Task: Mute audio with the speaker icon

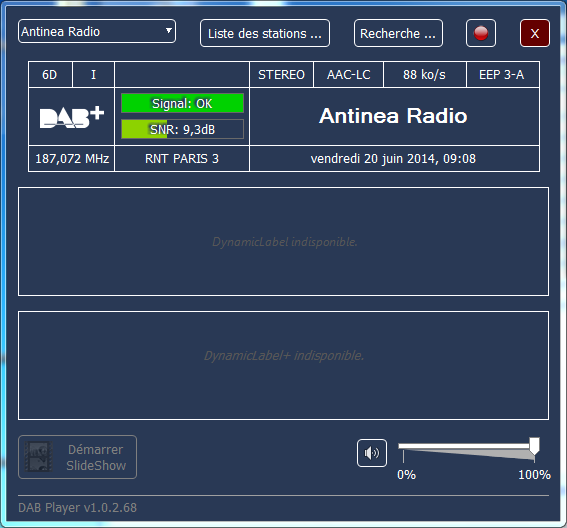Action: (372, 453)
